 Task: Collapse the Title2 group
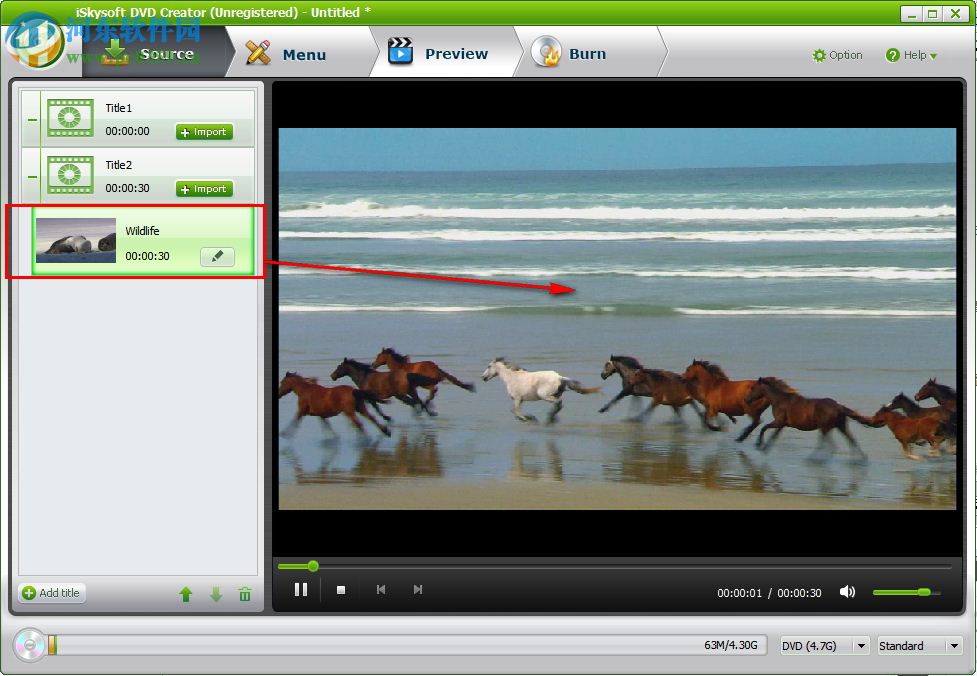[x=32, y=176]
